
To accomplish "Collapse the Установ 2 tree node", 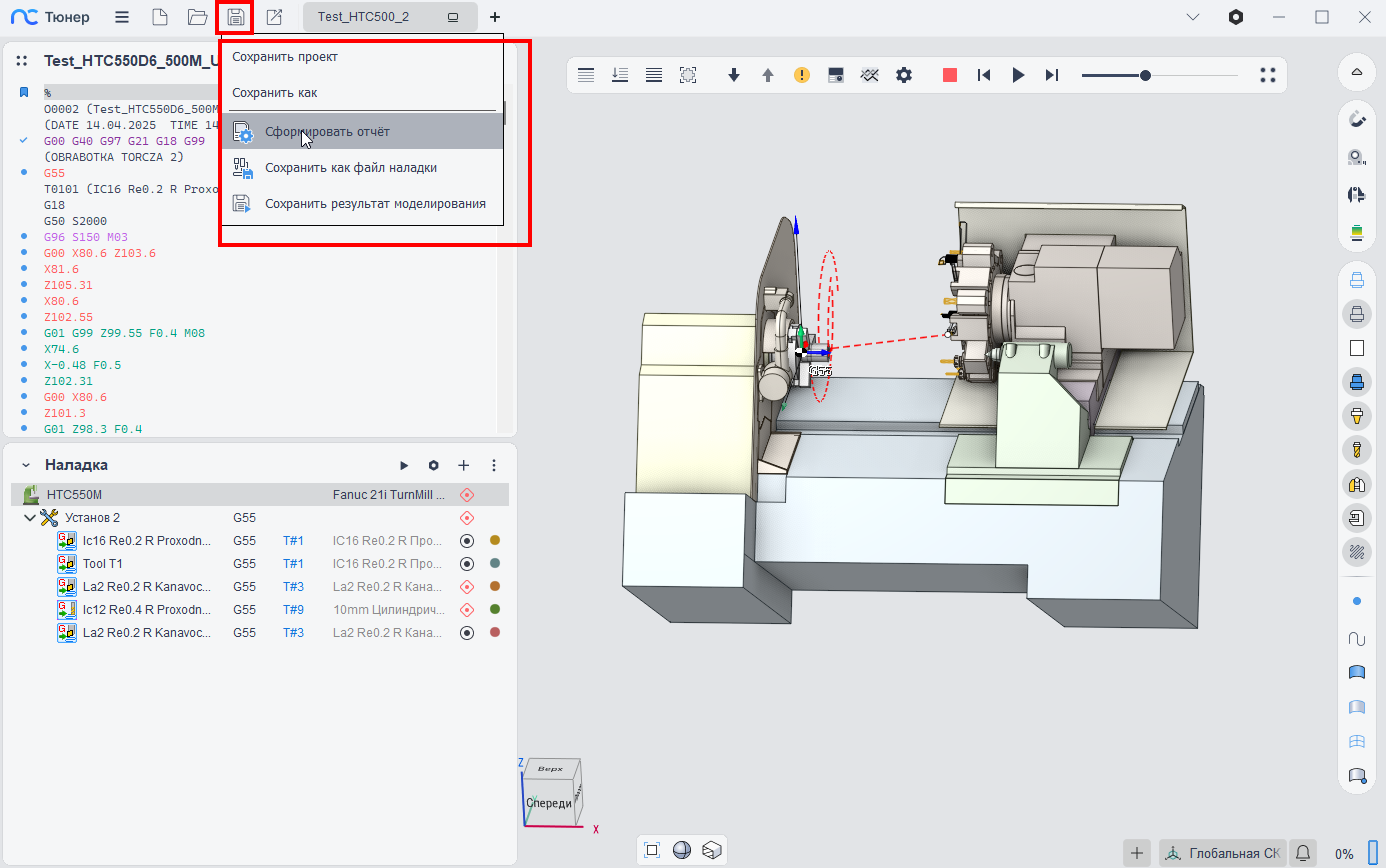I will (29, 518).
